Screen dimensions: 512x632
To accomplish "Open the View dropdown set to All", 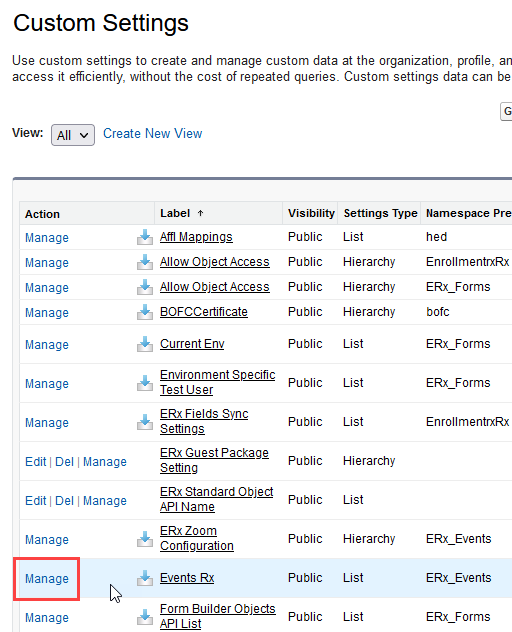I will 73,135.
